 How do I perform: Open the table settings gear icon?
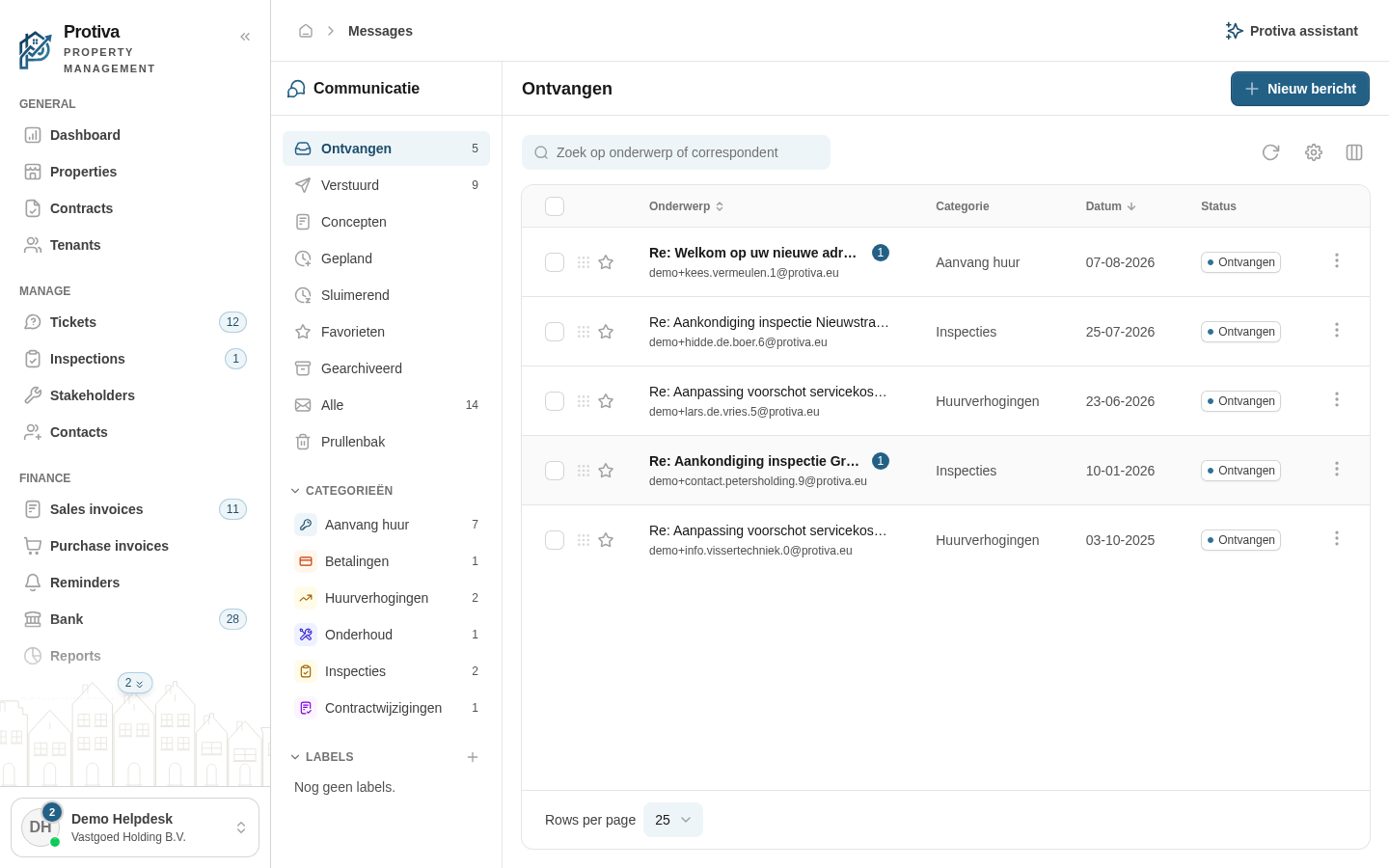1313,152
